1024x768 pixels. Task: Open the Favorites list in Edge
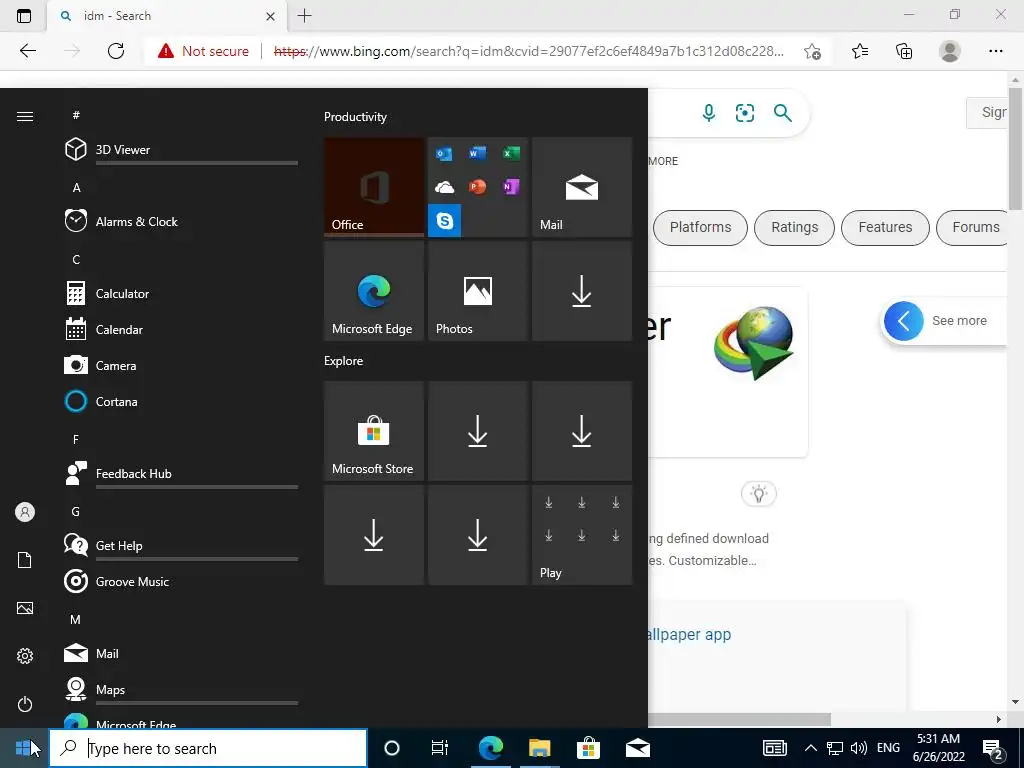(x=860, y=51)
